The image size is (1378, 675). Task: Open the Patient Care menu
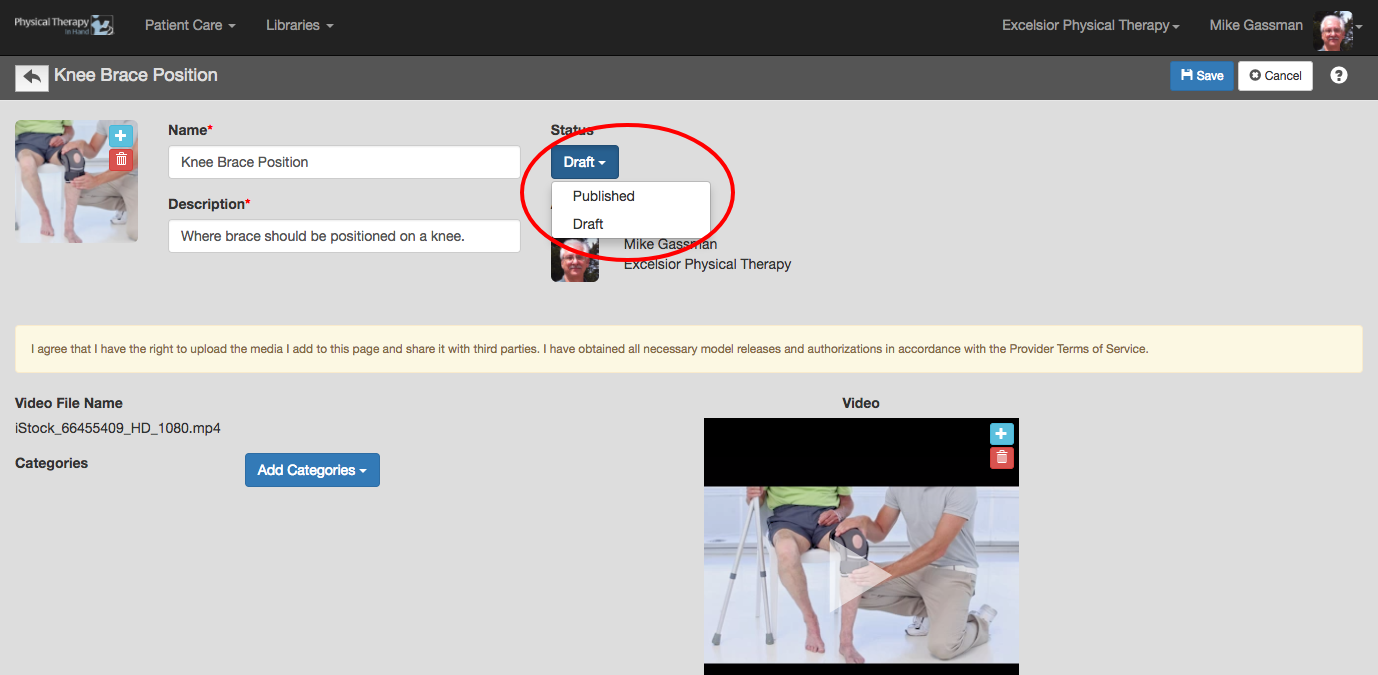(x=190, y=25)
